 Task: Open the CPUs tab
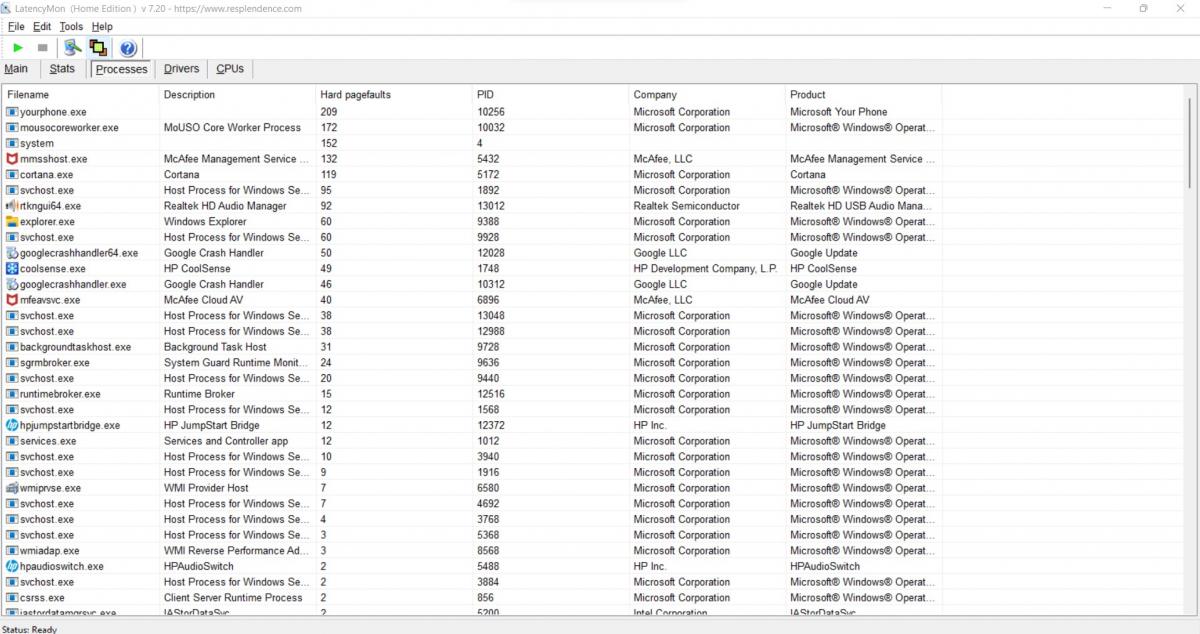click(x=230, y=69)
